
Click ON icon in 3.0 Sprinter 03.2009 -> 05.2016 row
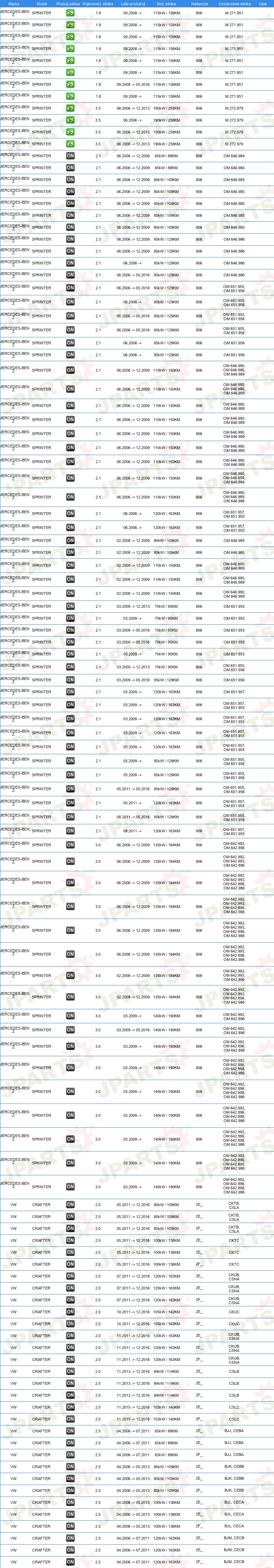coord(70,1030)
